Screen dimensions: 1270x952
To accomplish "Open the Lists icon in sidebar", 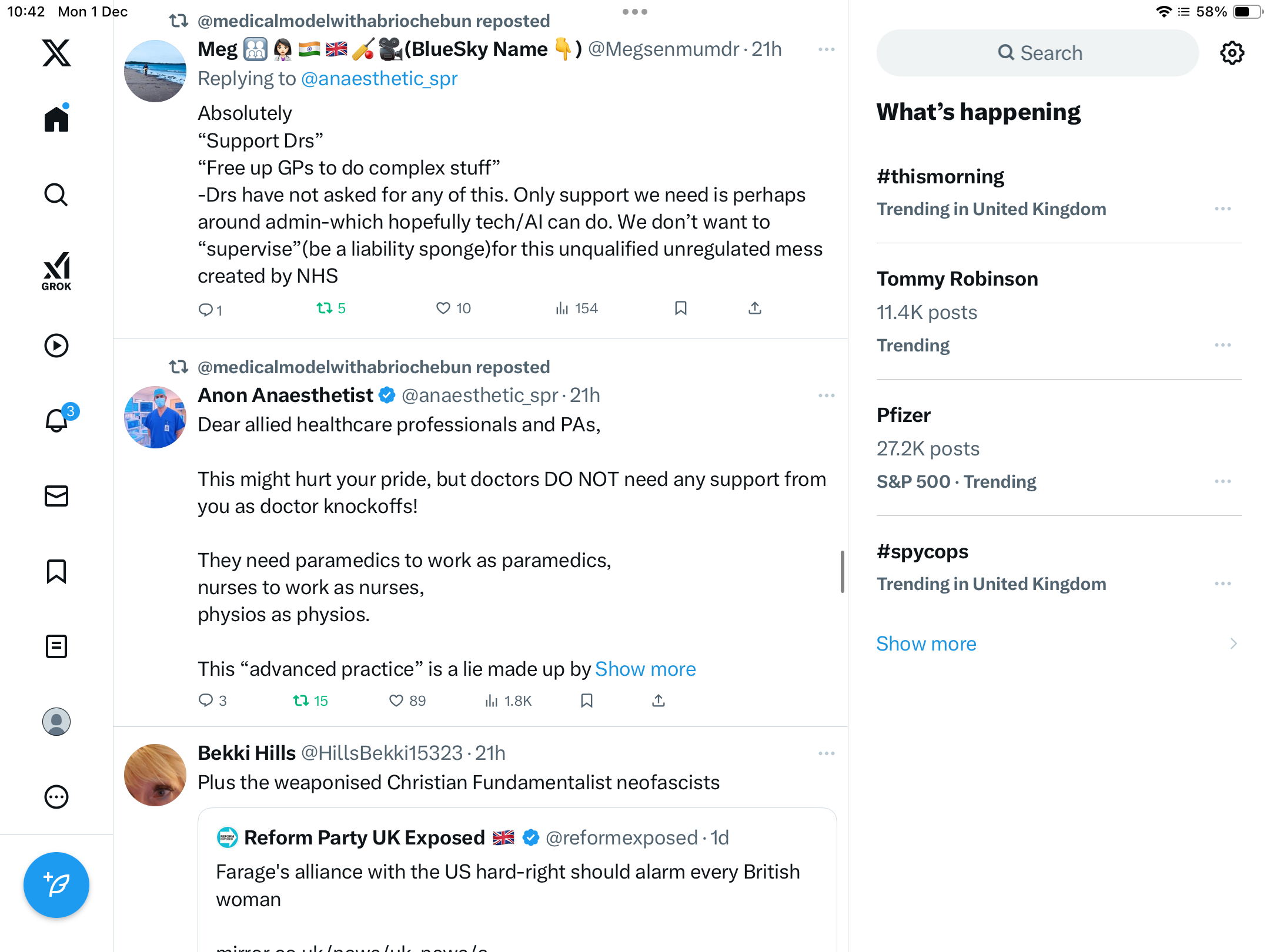I will [56, 646].
